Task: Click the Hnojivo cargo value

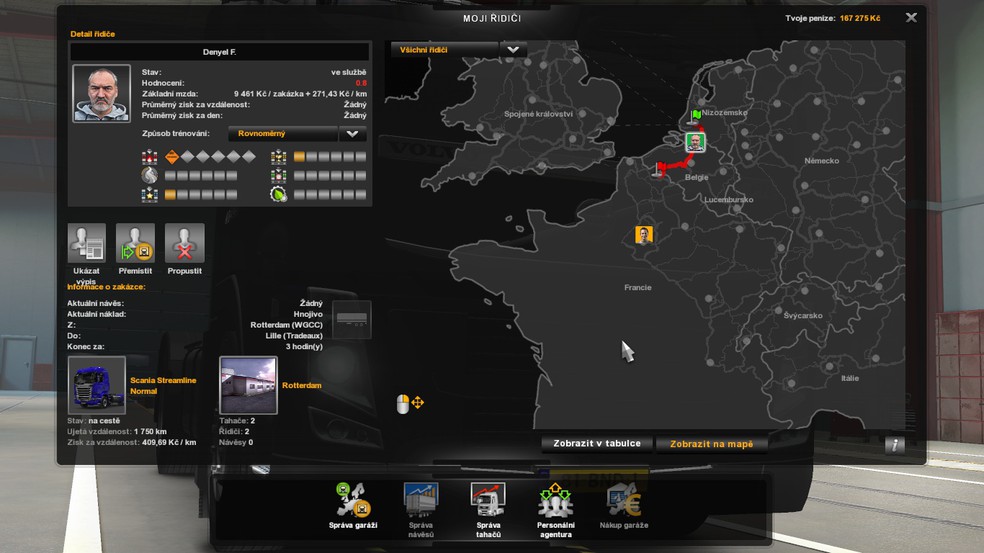Action: click(308, 314)
